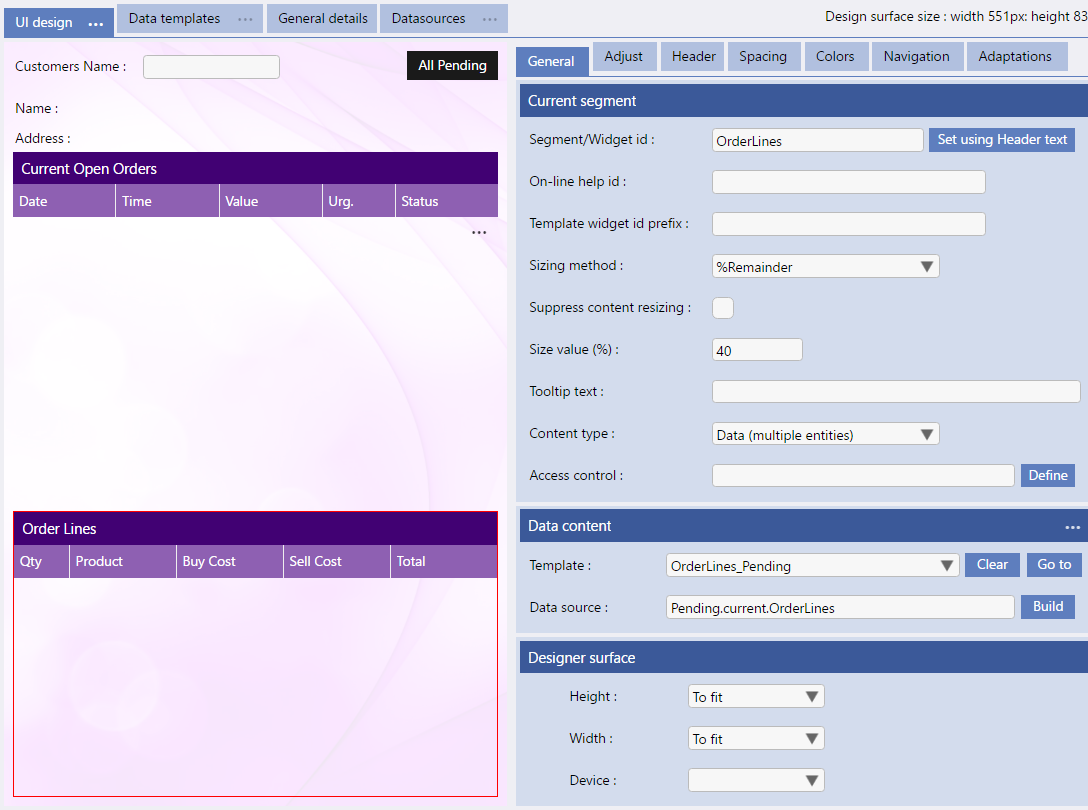Click Set using Header text button
This screenshot has width=1088, height=810.
tap(1002, 140)
